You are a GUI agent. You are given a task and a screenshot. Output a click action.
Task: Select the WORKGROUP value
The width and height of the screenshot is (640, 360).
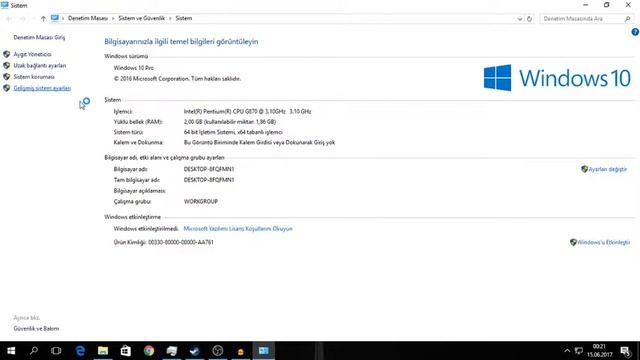(x=201, y=201)
